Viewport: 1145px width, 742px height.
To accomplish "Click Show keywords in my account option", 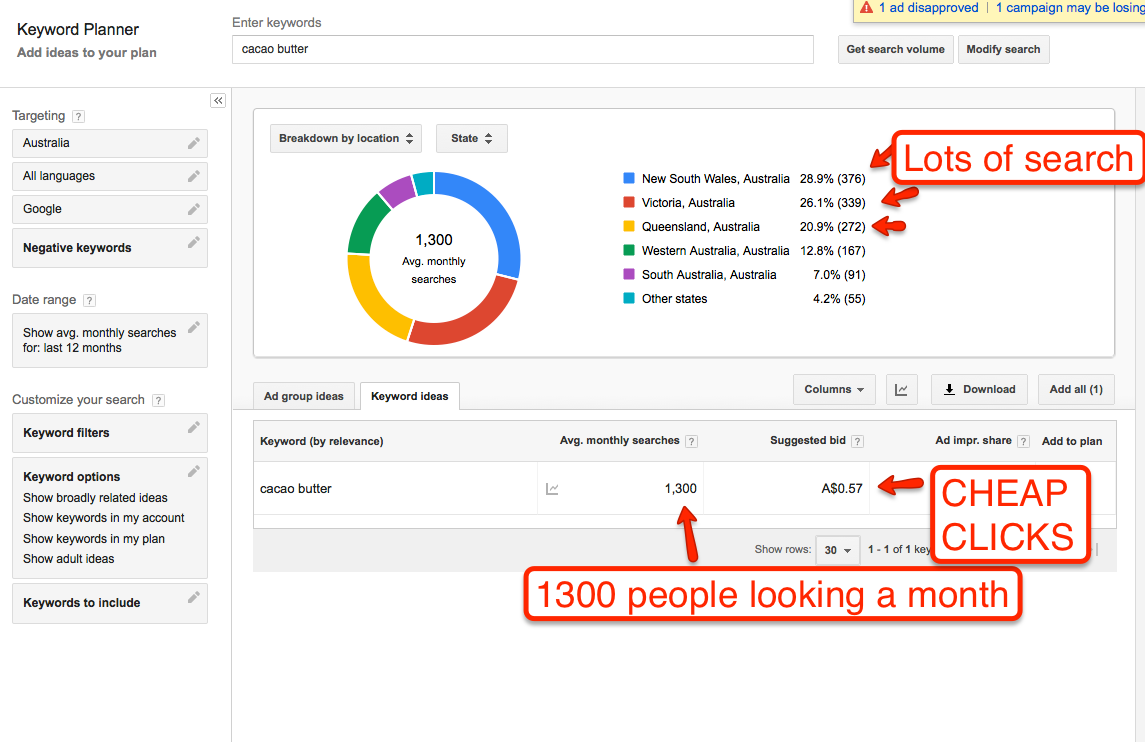I will point(104,518).
